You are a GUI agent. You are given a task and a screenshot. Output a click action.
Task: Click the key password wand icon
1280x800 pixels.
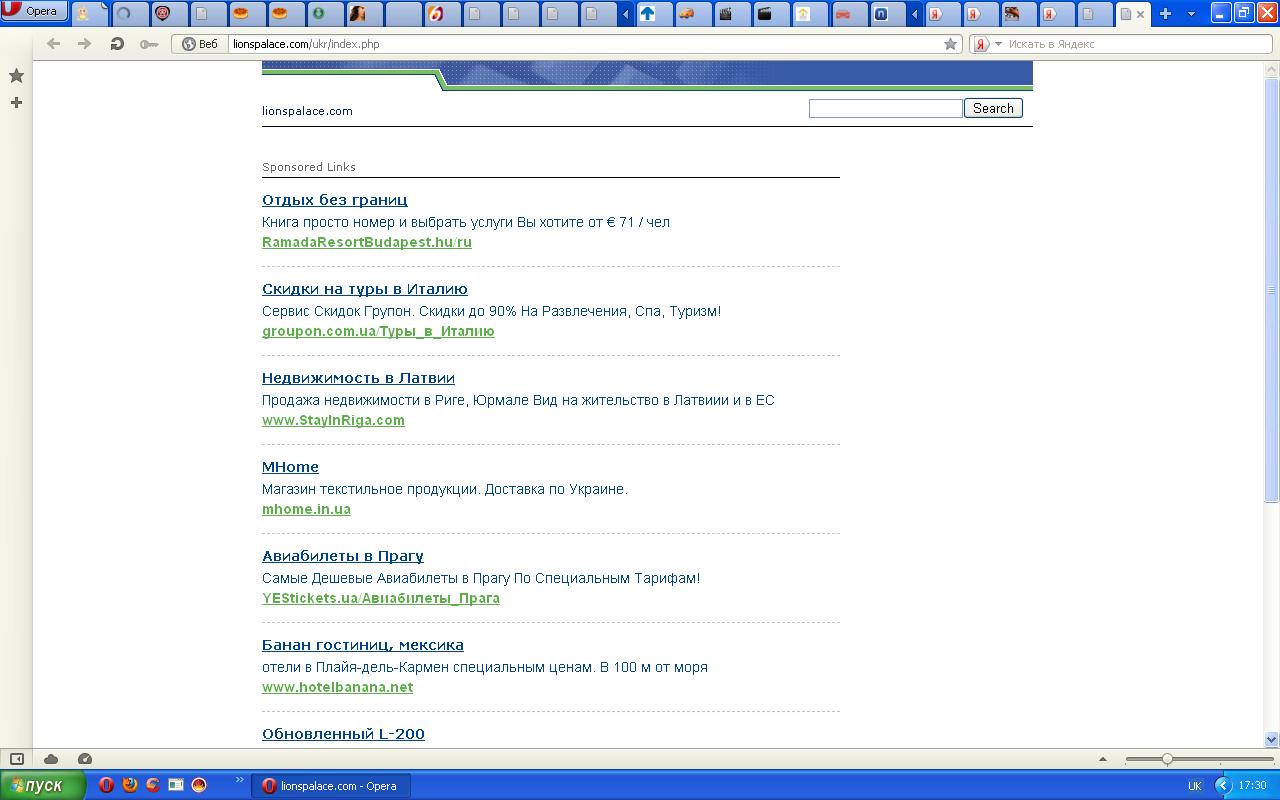coord(149,44)
